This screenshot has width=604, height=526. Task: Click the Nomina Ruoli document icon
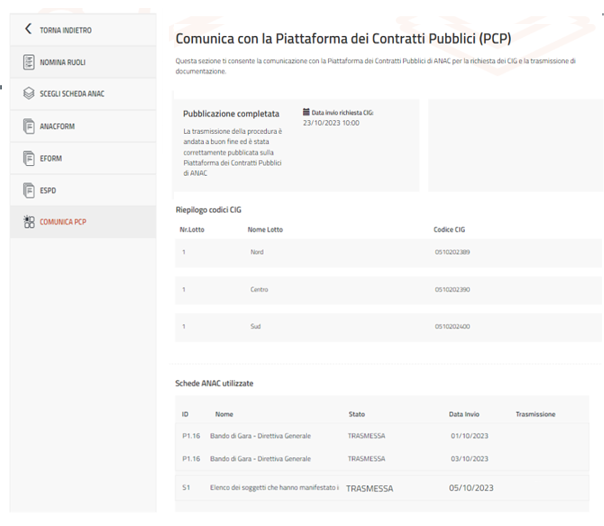[28, 62]
